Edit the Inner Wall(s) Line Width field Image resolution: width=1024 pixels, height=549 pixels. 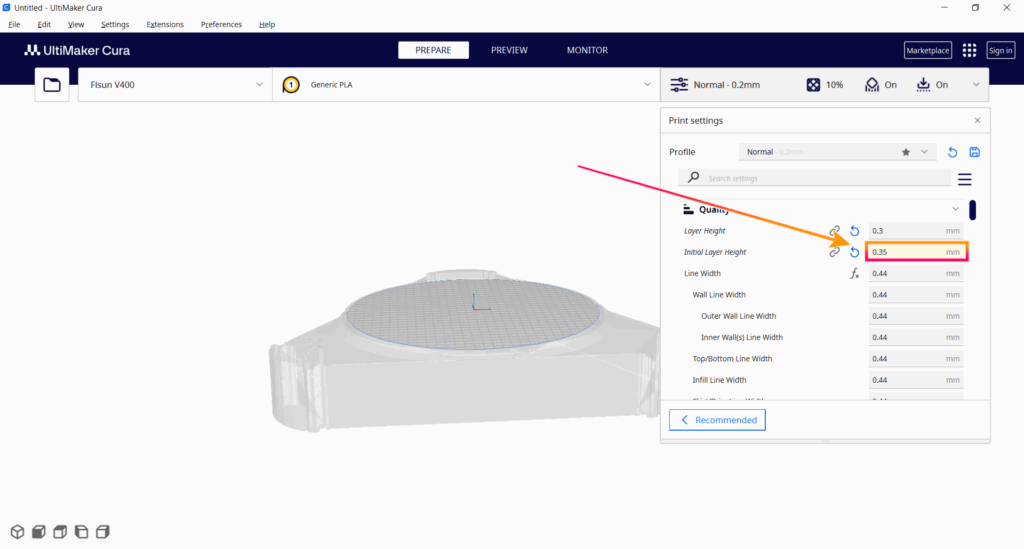(x=916, y=337)
